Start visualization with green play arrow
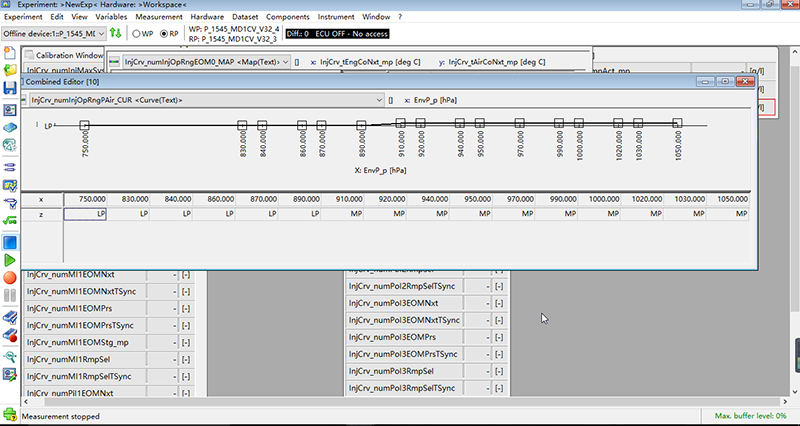Viewport: 800px width, 426px height. point(10,260)
